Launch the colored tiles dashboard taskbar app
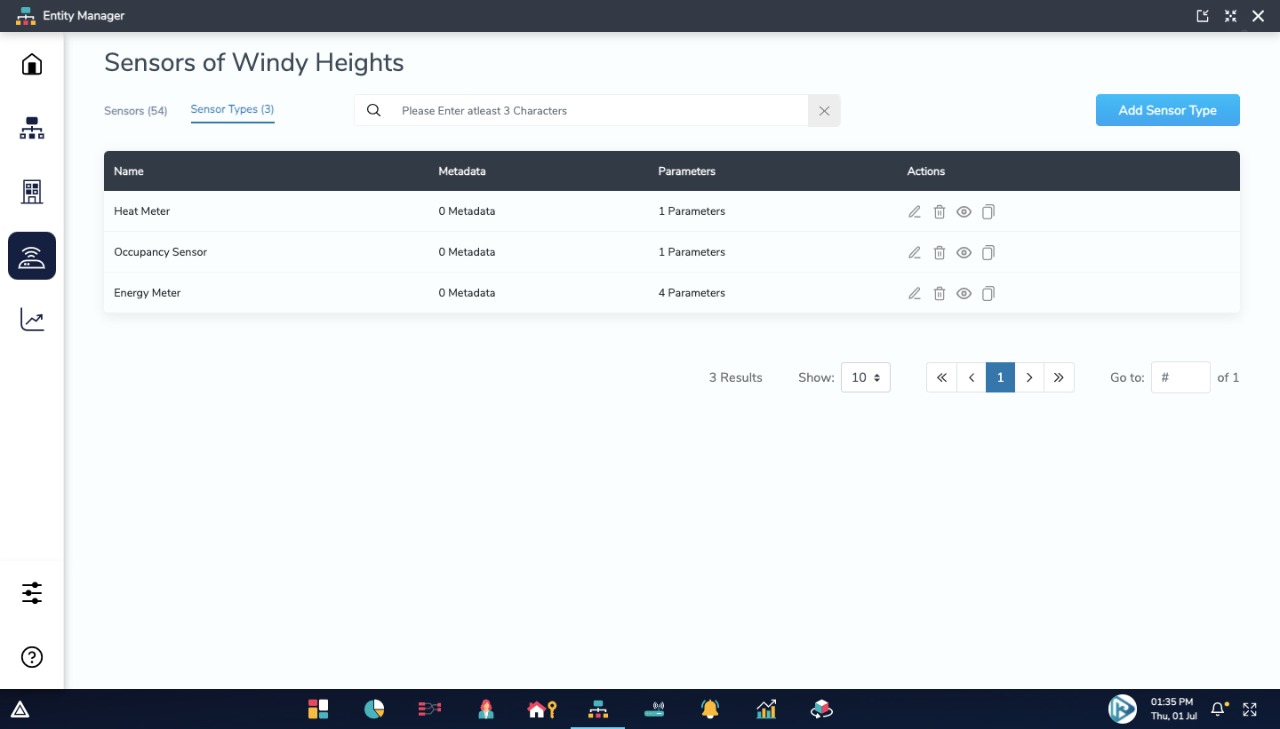The width and height of the screenshot is (1280, 729). pos(318,709)
